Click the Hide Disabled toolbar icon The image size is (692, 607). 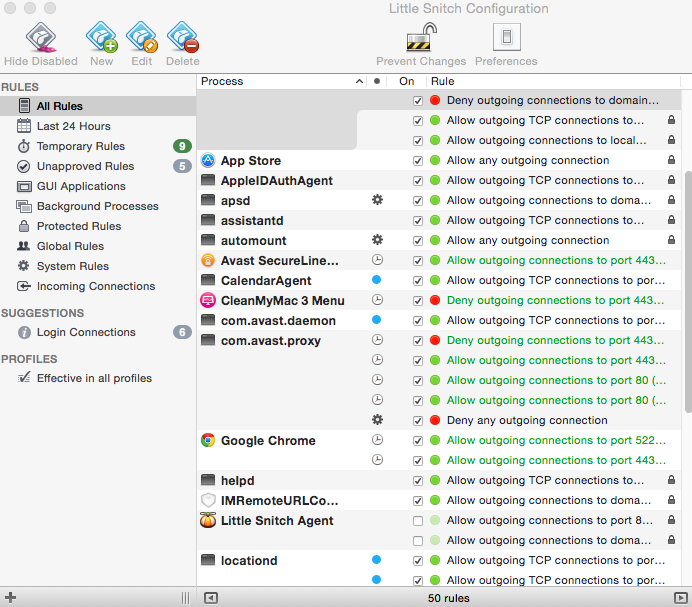pyautogui.click(x=41, y=38)
